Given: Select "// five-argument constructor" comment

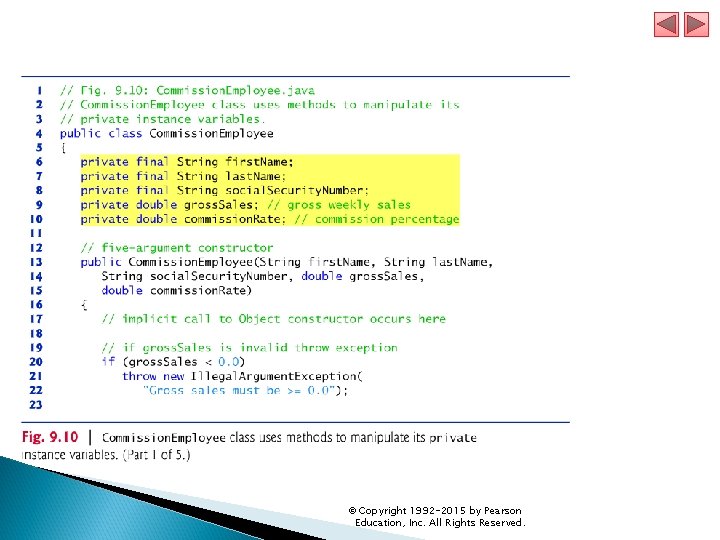Looking at the screenshot, I should pyautogui.click(x=177, y=248).
